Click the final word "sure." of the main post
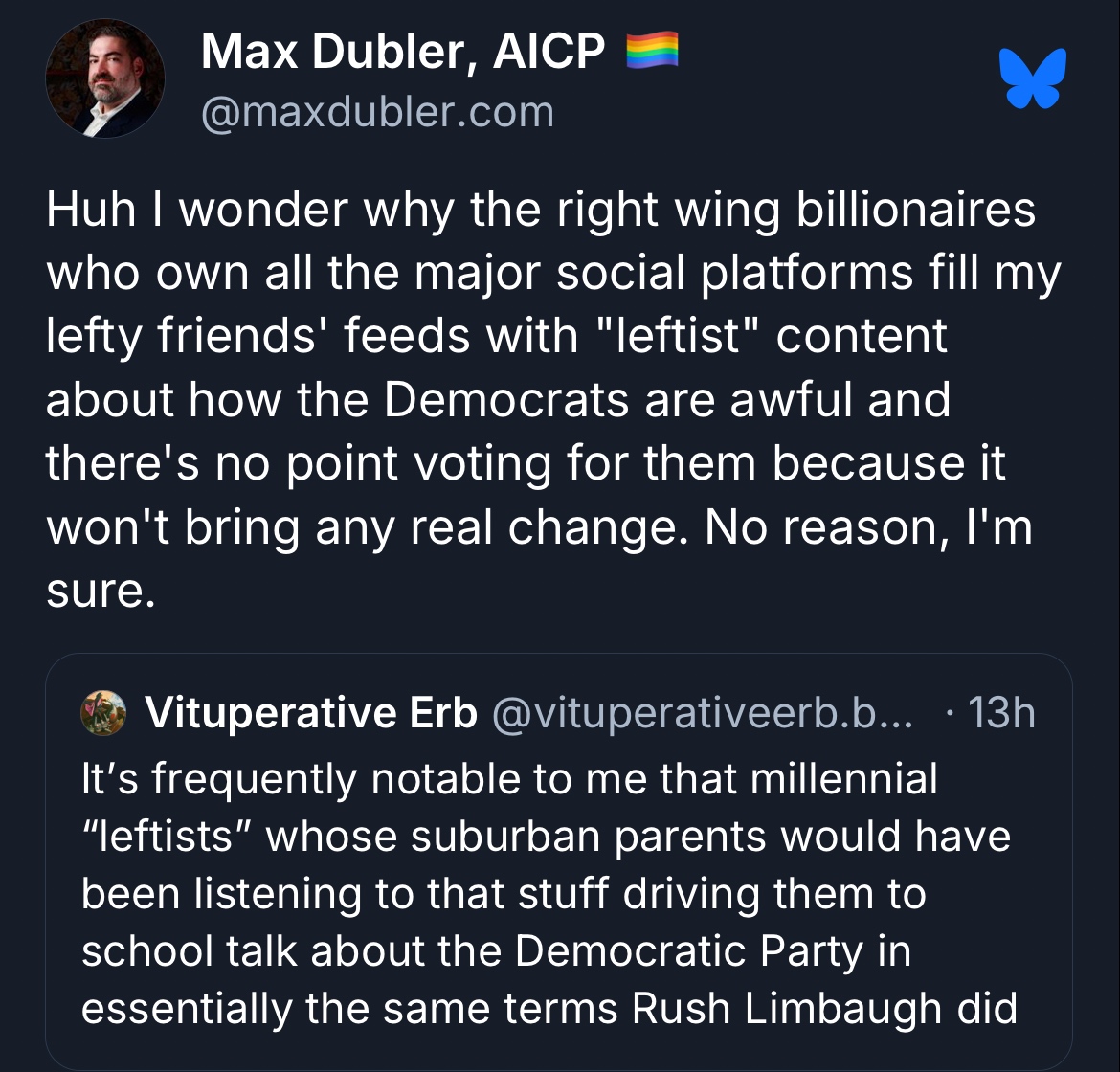This screenshot has height=1072, width=1120. (x=100, y=591)
